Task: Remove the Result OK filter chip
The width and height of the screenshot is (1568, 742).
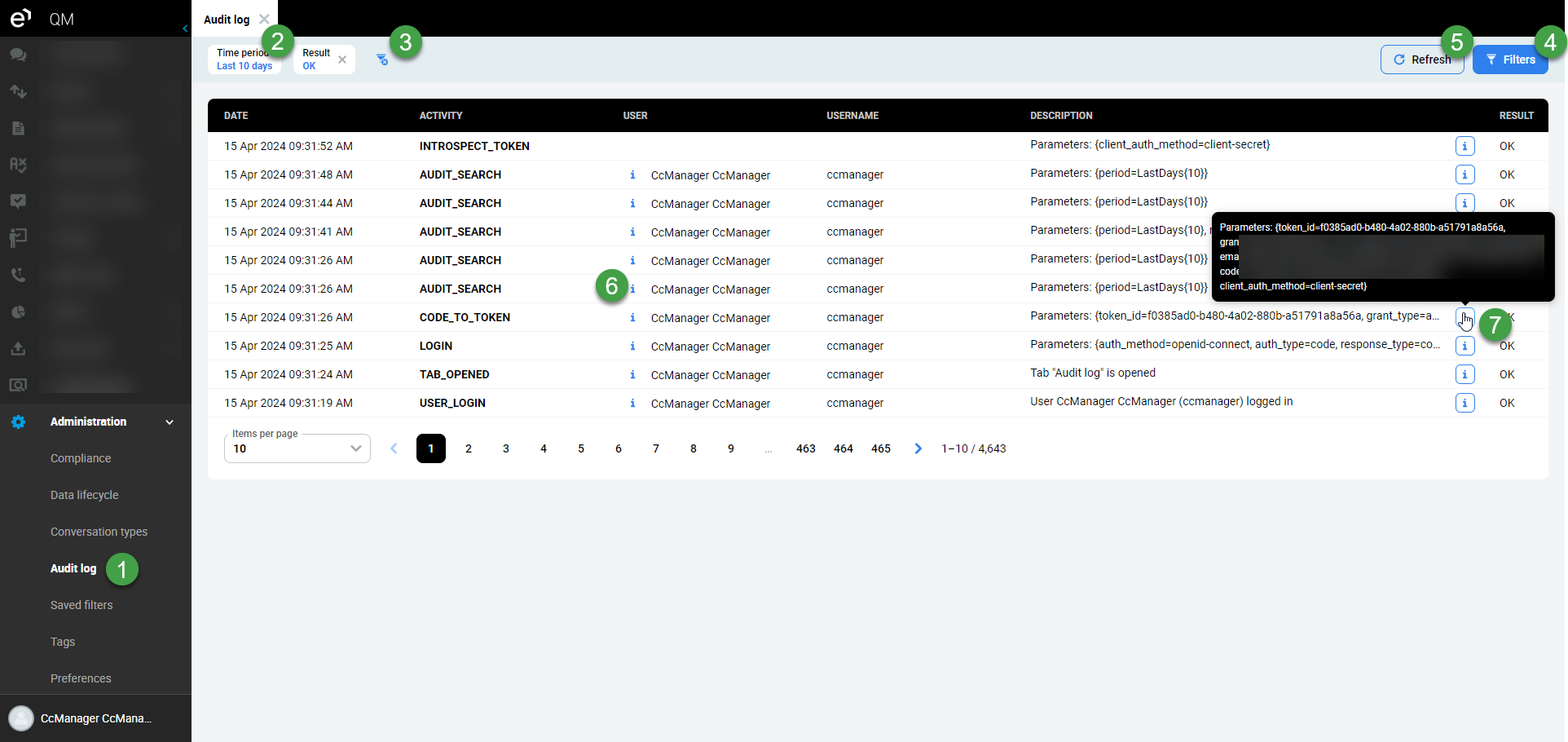Action: tap(342, 60)
